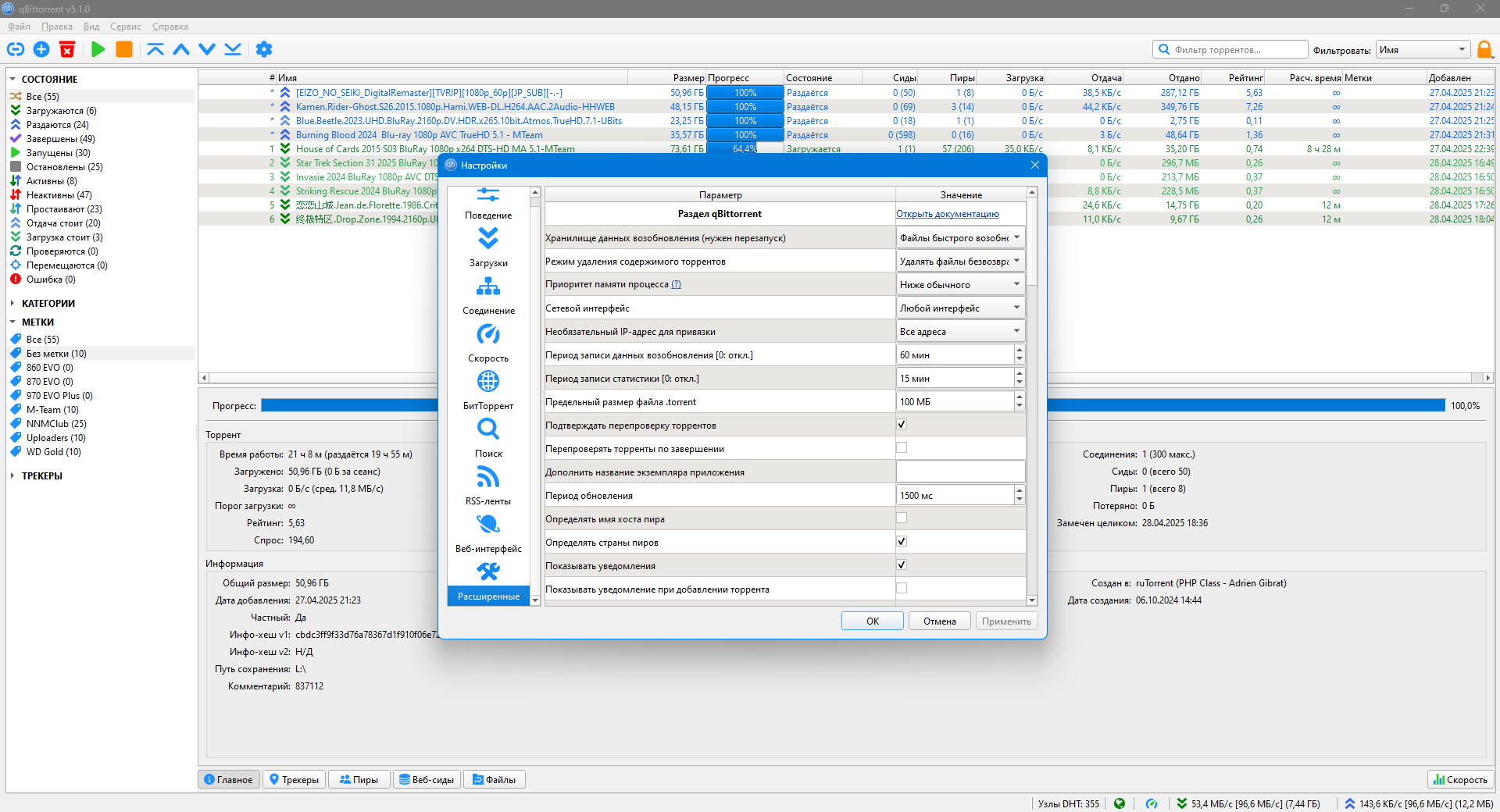Click the alternative speed limits status icon
This screenshot has height=812, width=1500.
(x=1152, y=803)
